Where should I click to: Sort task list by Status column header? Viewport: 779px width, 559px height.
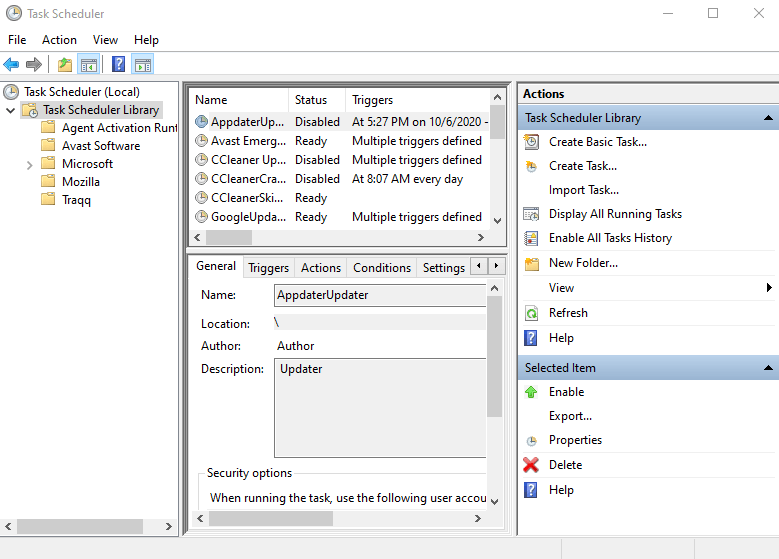316,100
